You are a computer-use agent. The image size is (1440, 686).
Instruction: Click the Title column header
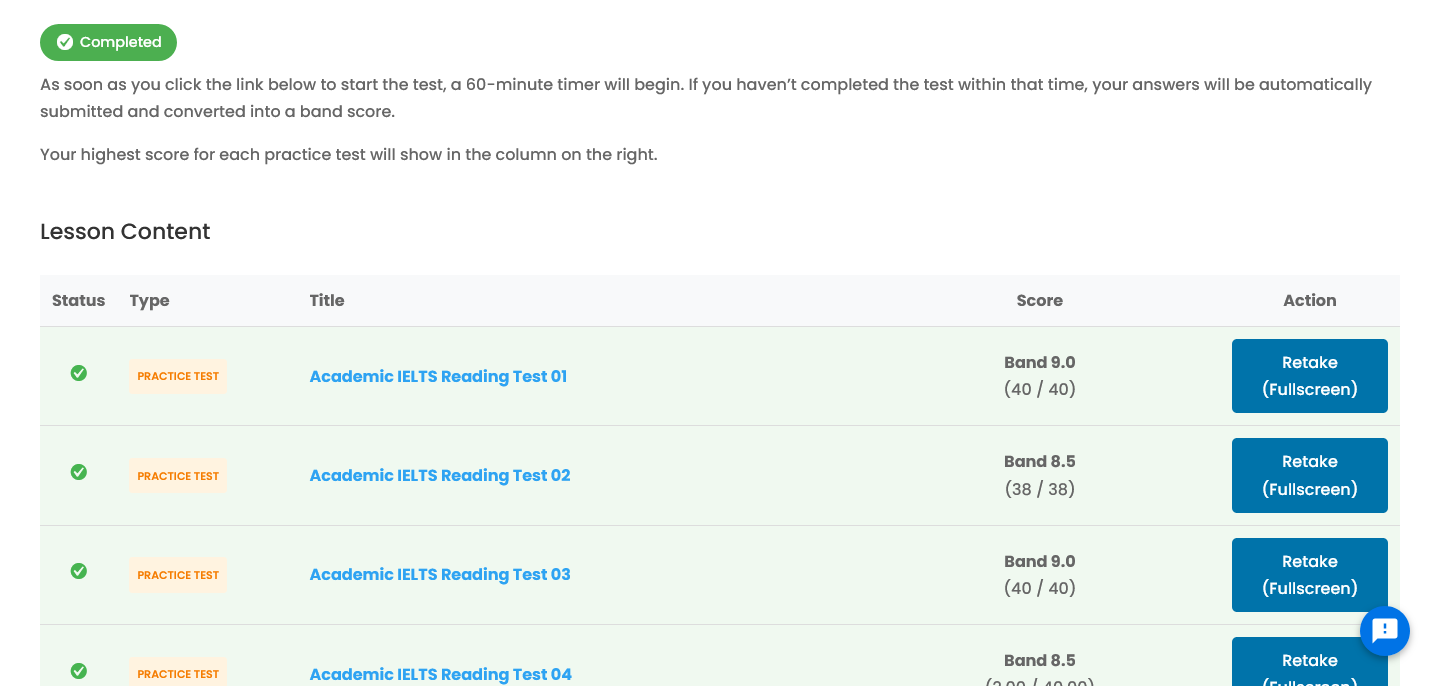327,300
